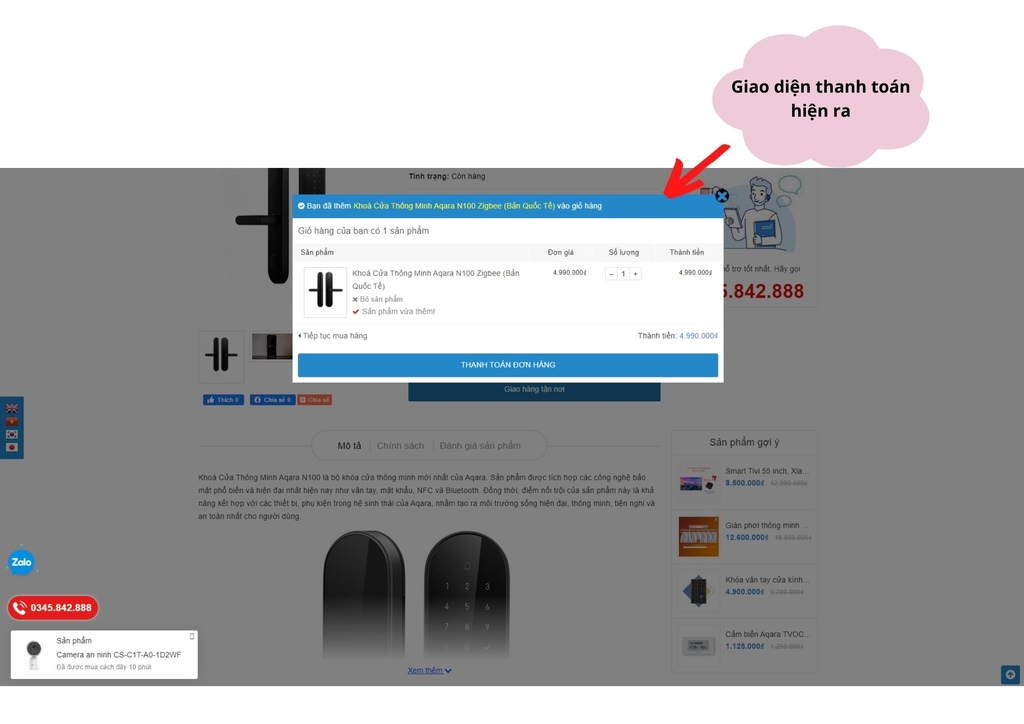Viewport: 1024px width, 724px height.
Task: Click cart item name Khoá Cửa Thông Minh Aqara N100
Action: point(436,279)
